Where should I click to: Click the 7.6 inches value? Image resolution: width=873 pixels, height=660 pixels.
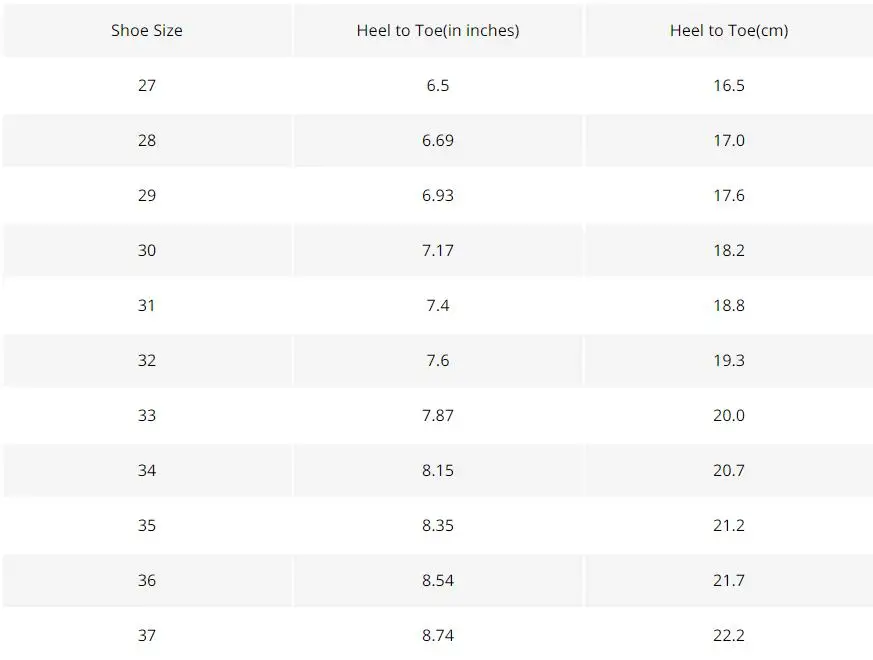coord(438,360)
